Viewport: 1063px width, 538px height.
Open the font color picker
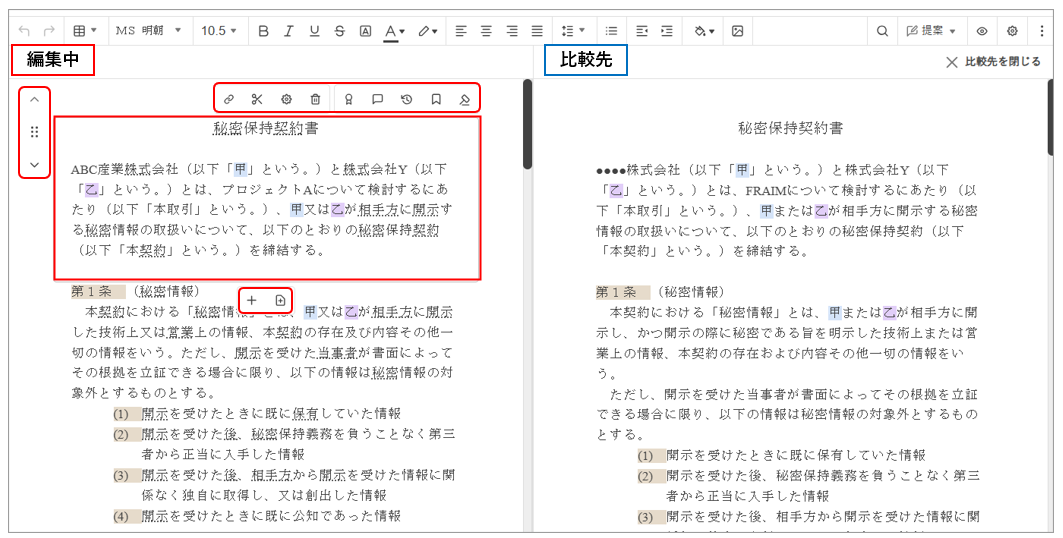point(395,31)
